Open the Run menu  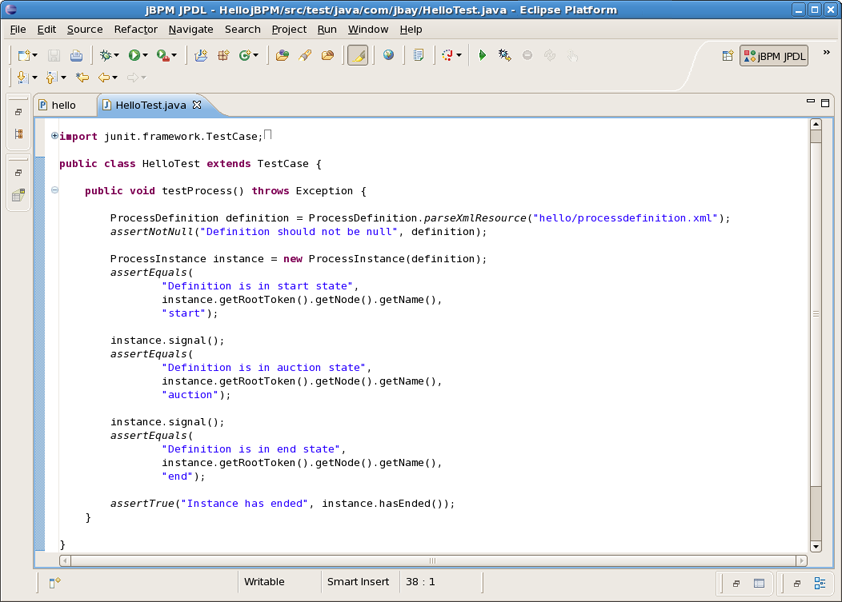click(x=327, y=29)
